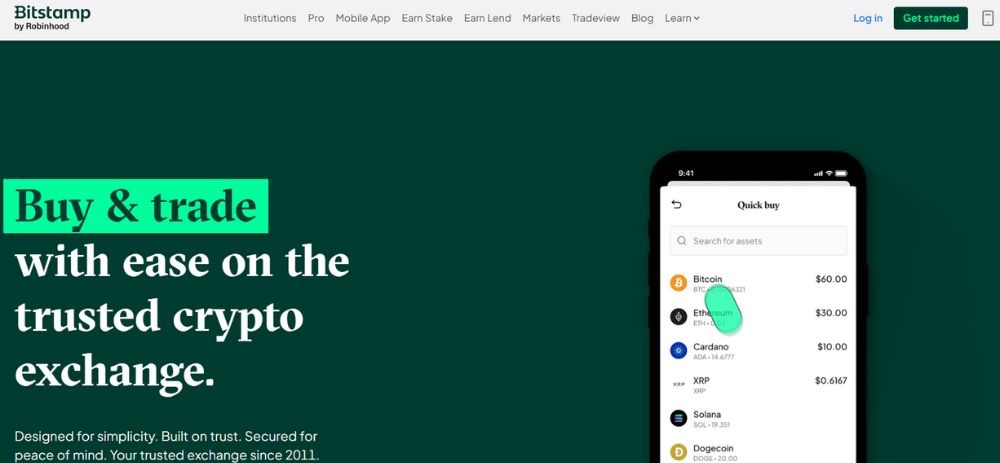Click the Bitstamp by Robinhood logo
The height and width of the screenshot is (463, 1000).
pos(52,17)
